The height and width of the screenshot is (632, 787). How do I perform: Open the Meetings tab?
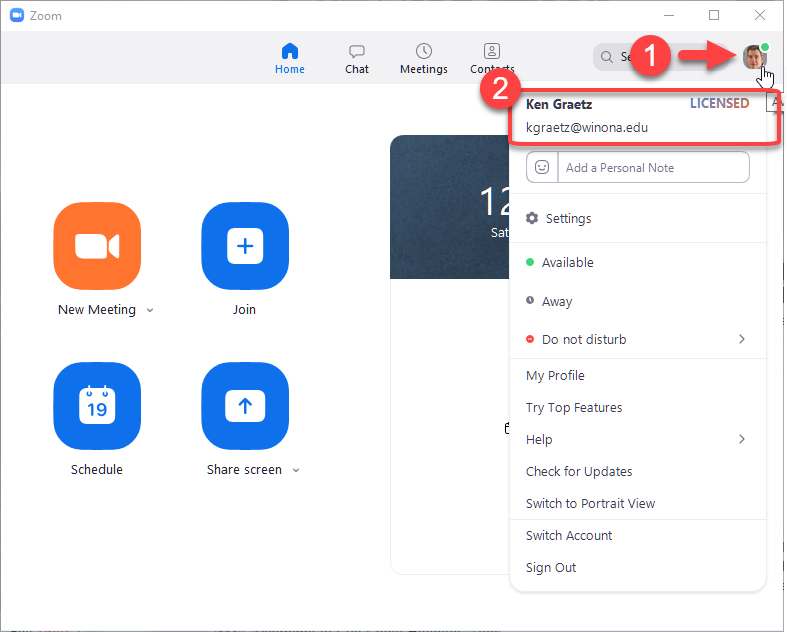click(424, 59)
